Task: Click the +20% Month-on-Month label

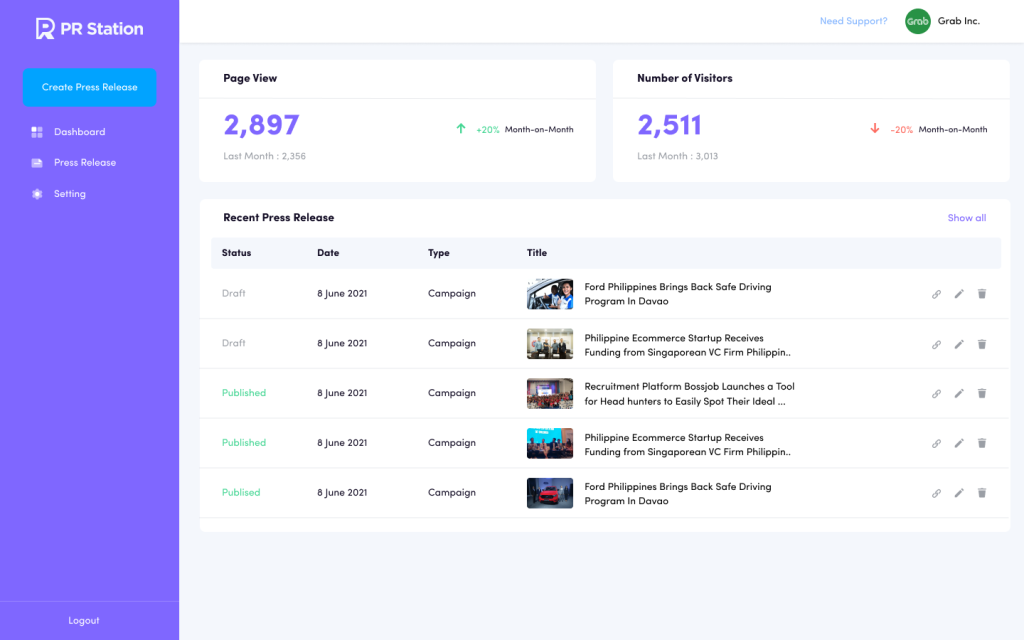Action: coord(524,129)
